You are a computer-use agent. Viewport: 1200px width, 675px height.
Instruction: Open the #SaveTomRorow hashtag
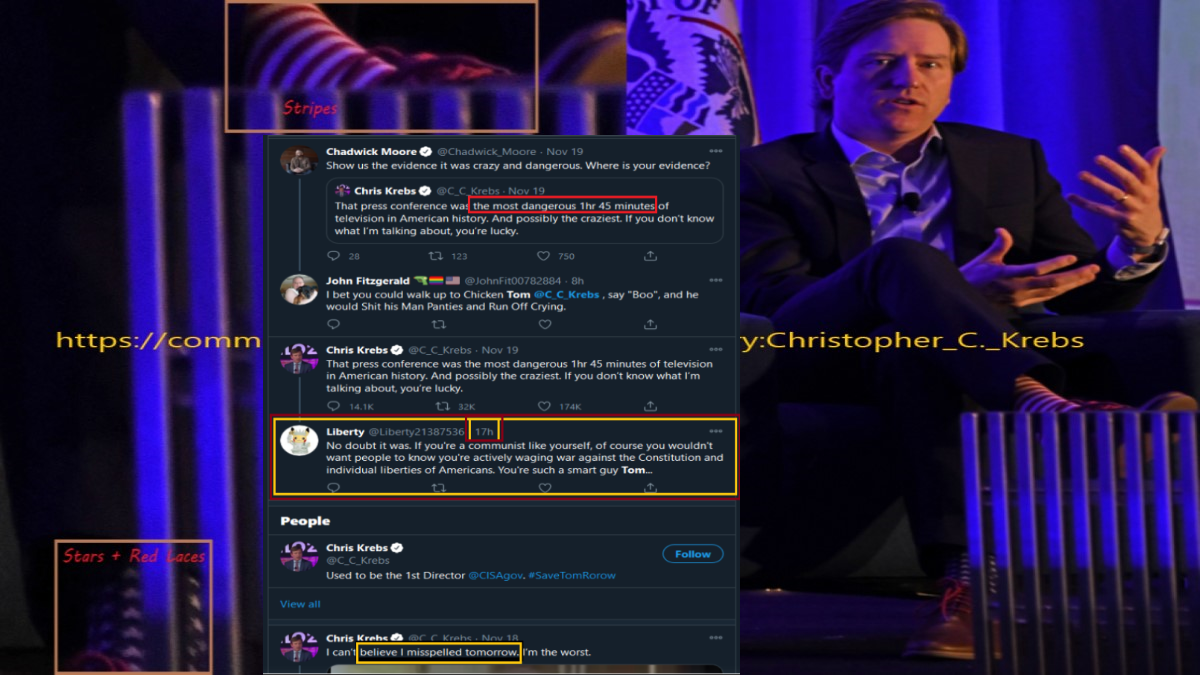click(572, 575)
